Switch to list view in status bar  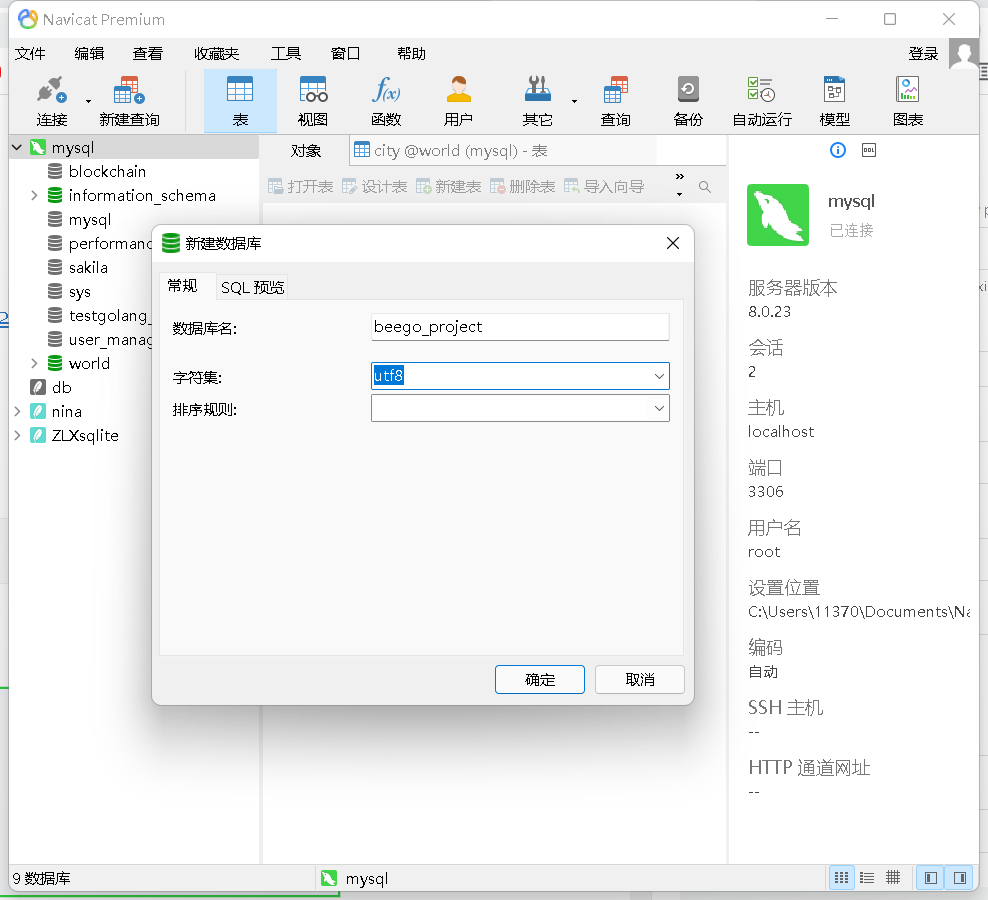[867, 877]
